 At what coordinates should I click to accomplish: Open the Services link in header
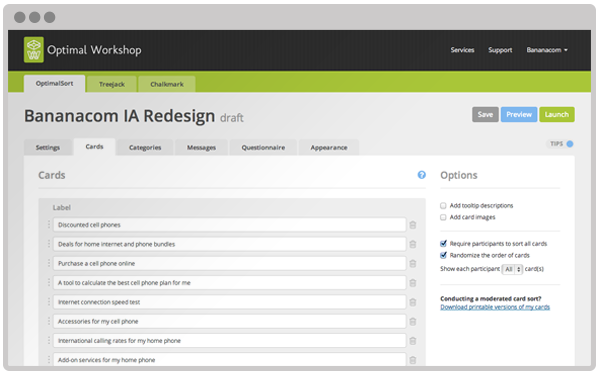pyautogui.click(x=462, y=50)
